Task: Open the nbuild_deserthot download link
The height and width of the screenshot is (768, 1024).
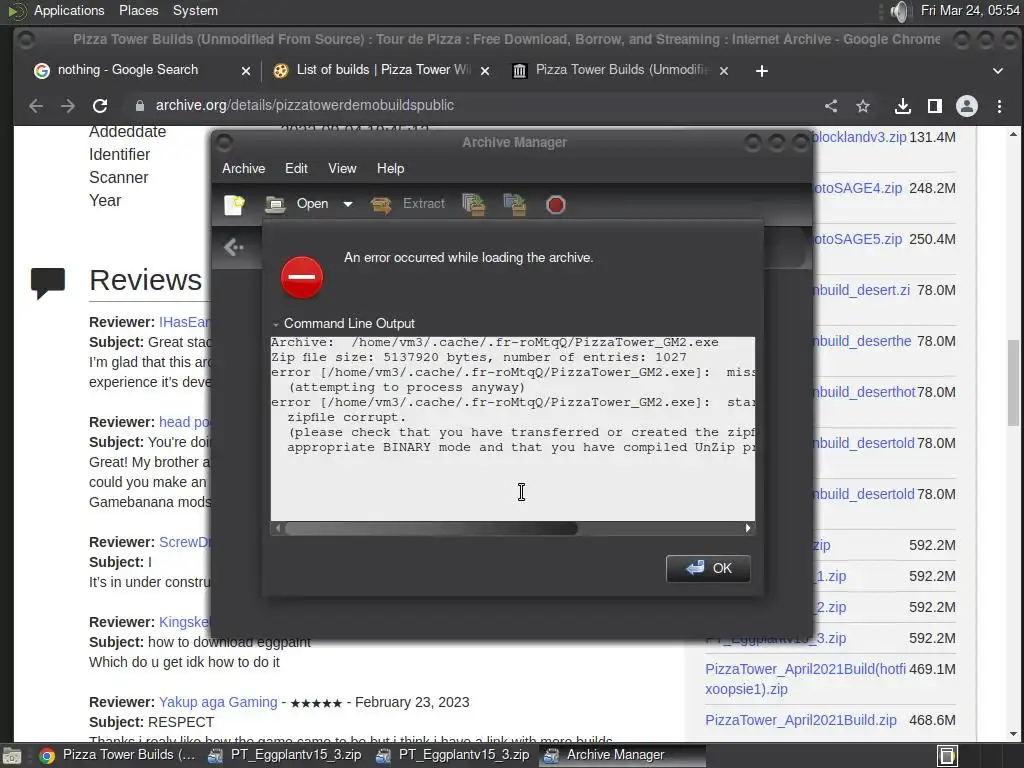Action: point(864,392)
